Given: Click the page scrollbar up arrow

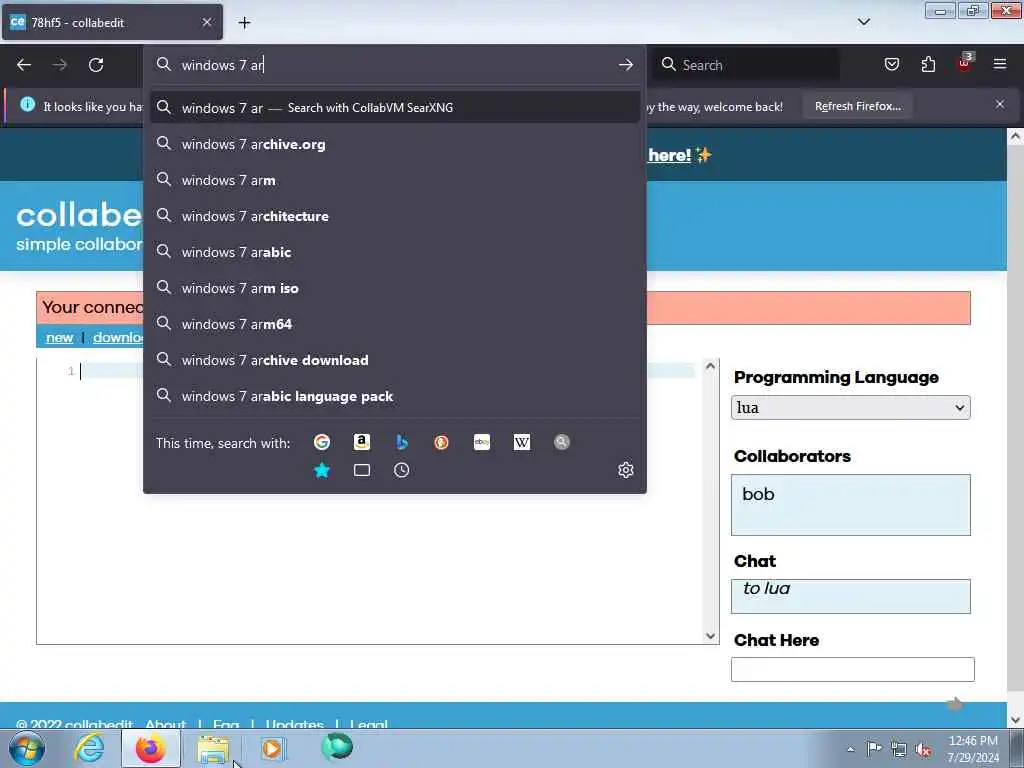Looking at the screenshot, I should [1015, 136].
